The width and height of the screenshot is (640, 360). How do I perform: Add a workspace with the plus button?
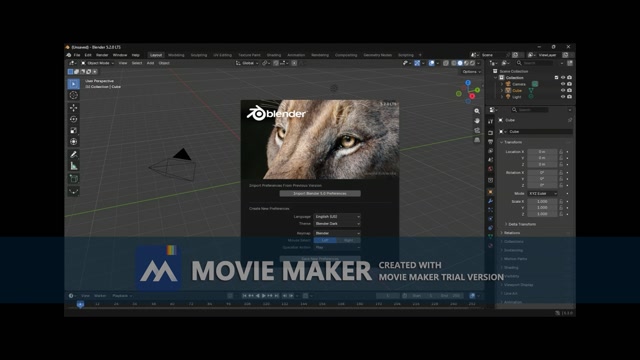[x=420, y=55]
